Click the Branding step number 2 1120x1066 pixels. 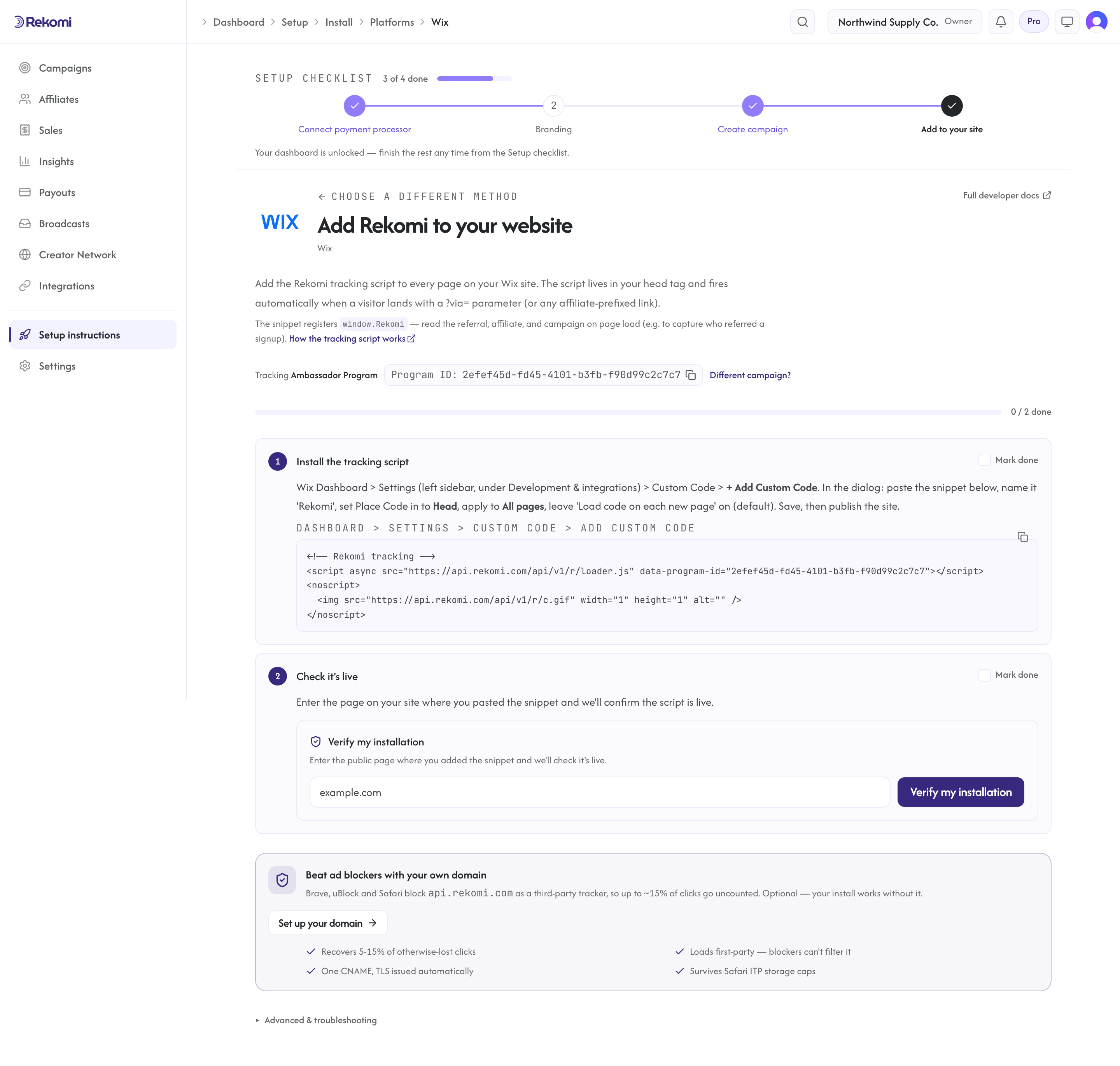coord(553,106)
